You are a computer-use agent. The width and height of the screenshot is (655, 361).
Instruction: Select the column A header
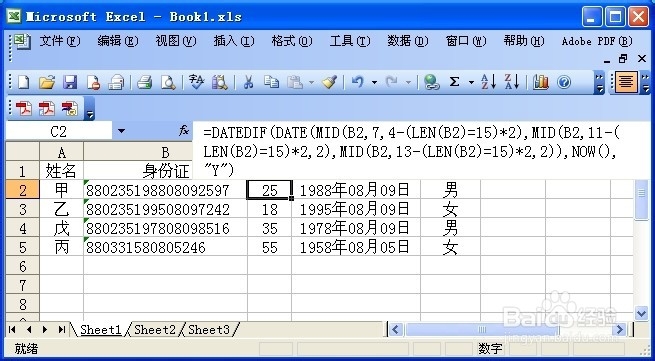click(61, 151)
